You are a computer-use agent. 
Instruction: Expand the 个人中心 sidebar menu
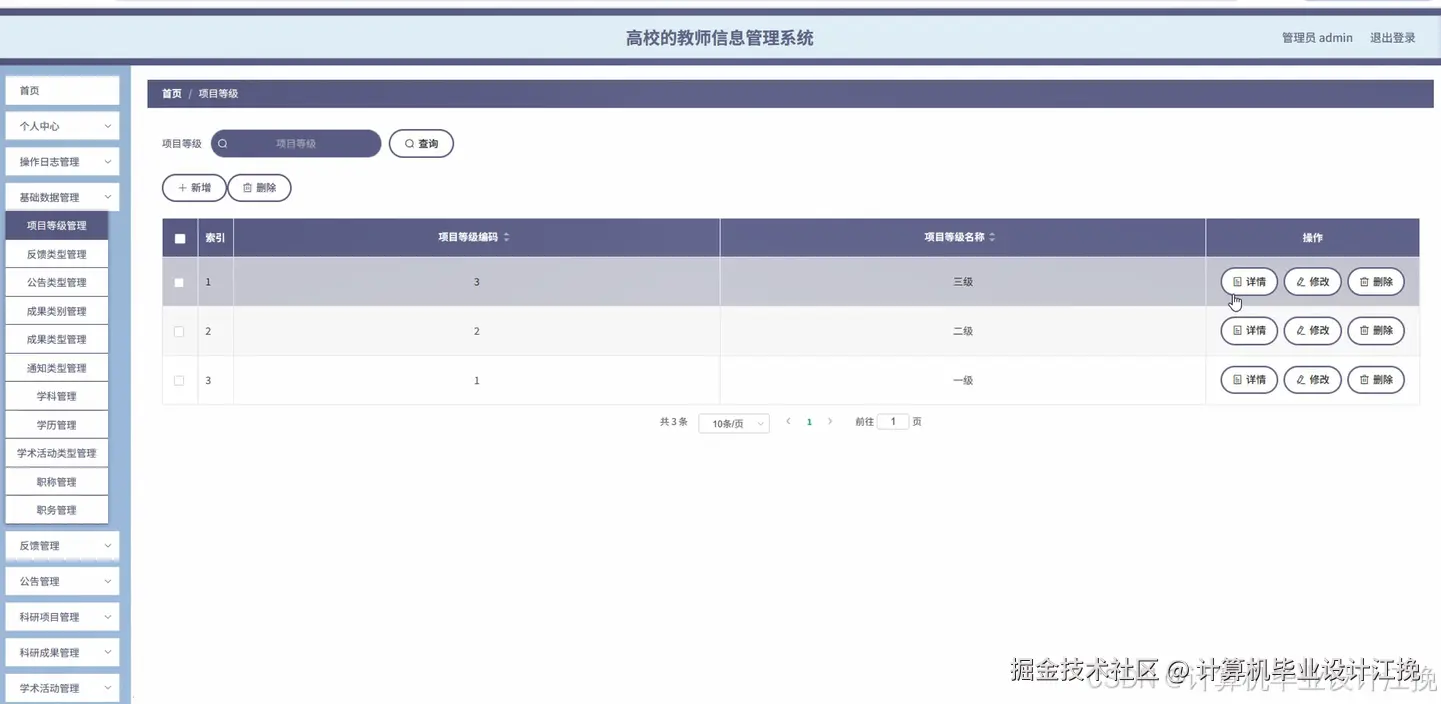(61, 125)
